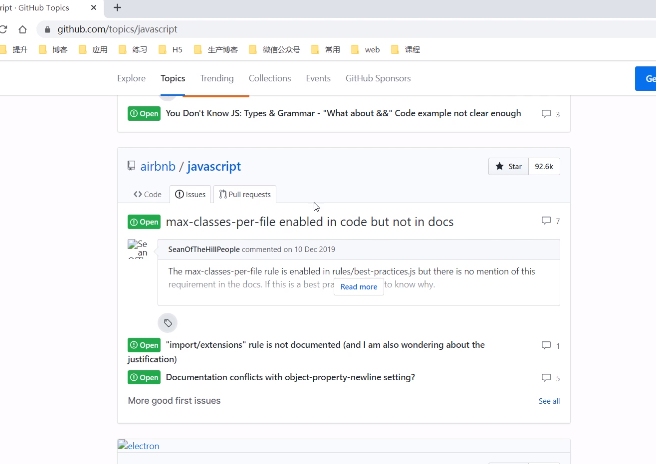656x464 pixels.
Task: Open the 微信公众号 bookmark folder
Action: [x=274, y=50]
